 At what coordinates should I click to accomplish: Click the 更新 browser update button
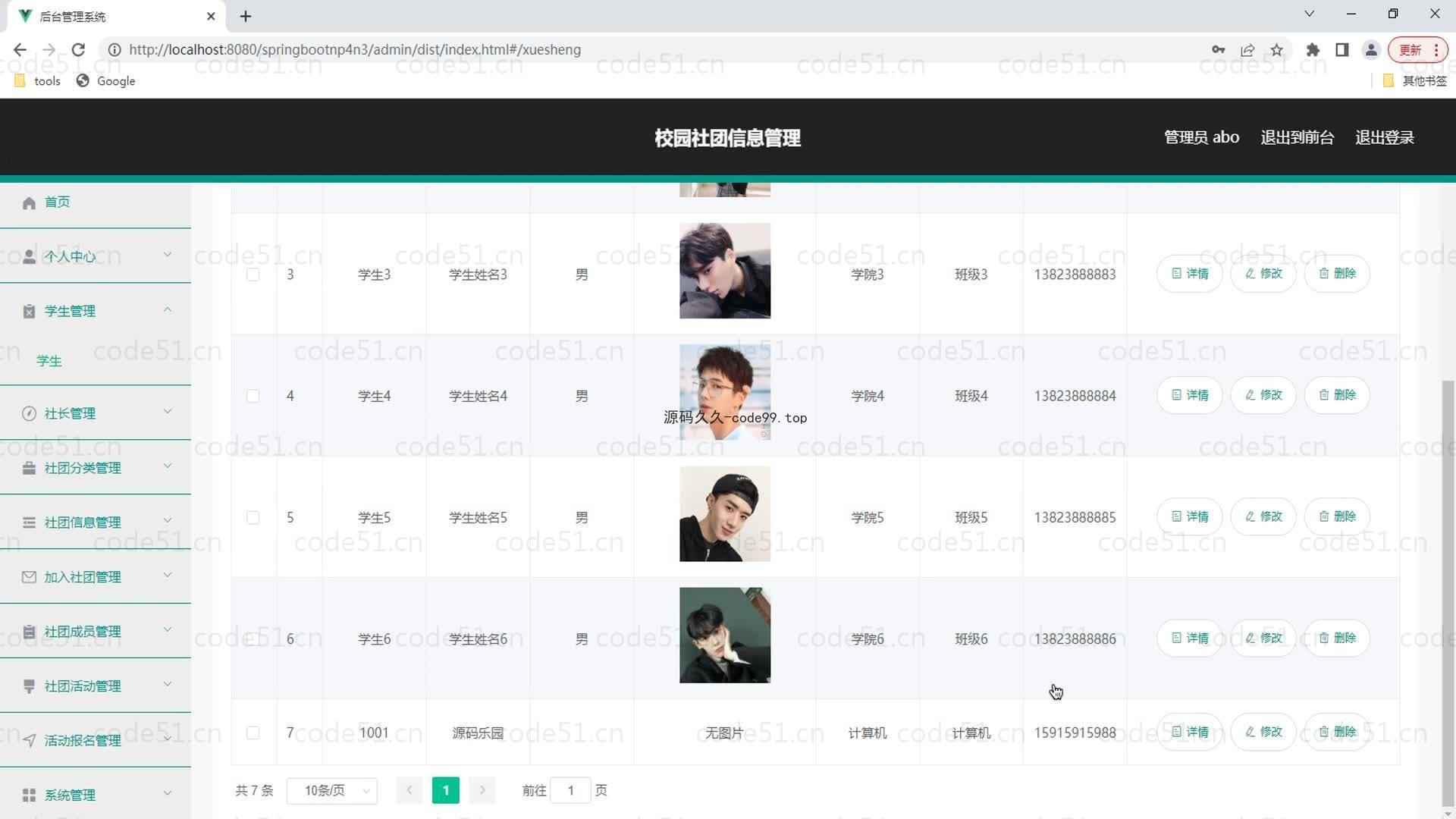point(1417,50)
